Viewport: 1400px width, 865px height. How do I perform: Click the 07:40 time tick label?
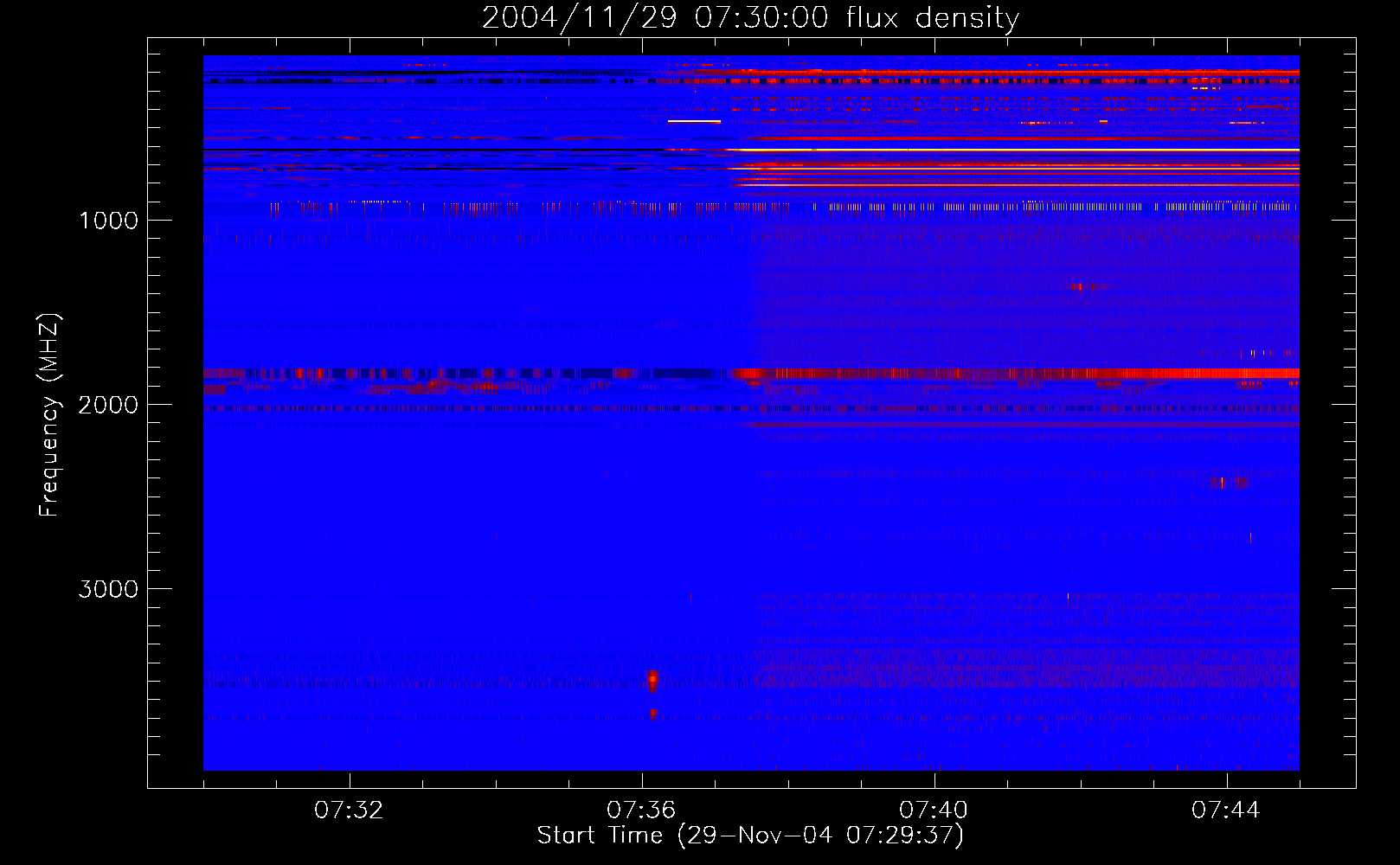(934, 811)
